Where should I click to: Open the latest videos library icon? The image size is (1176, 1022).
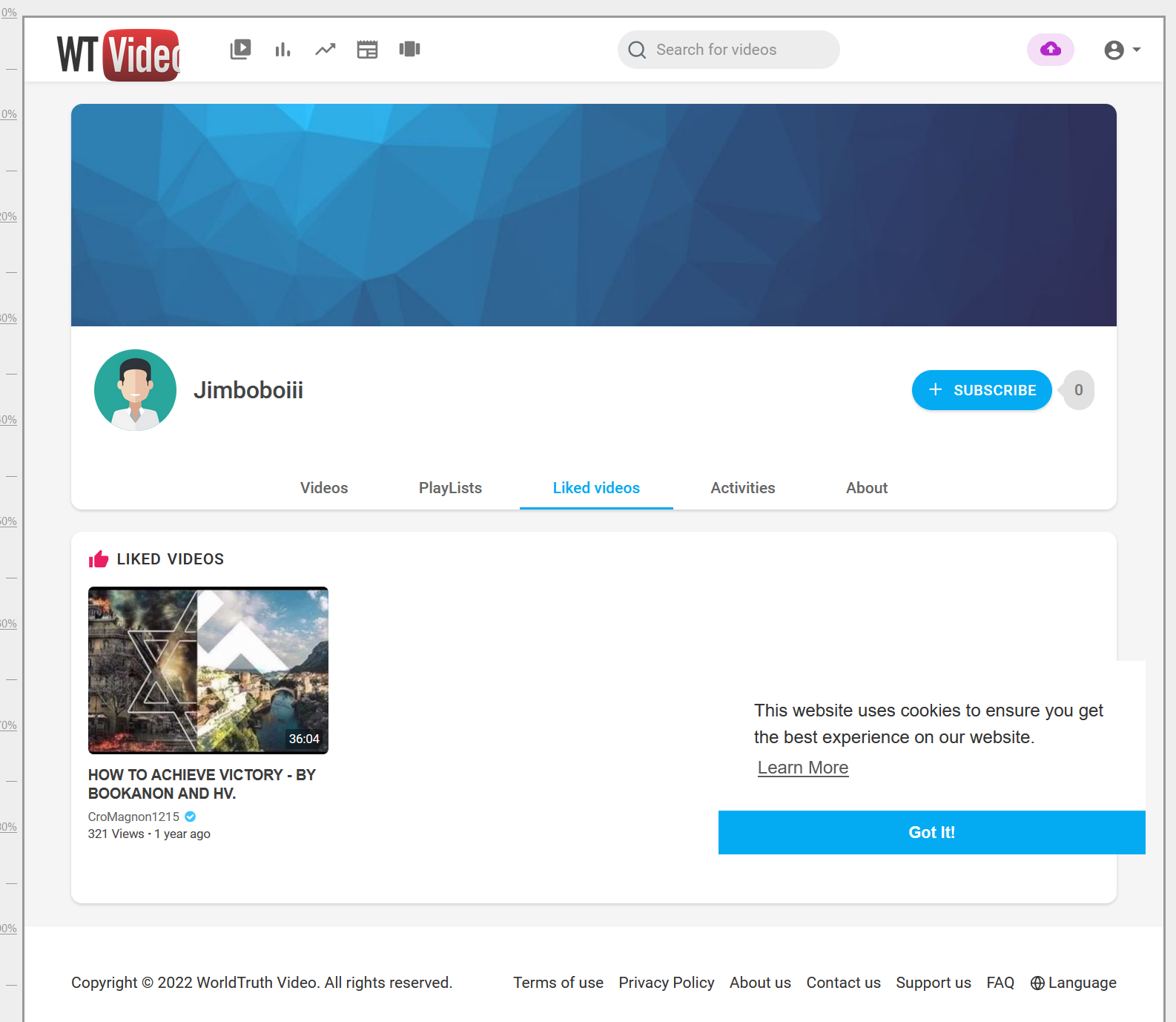tap(240, 50)
